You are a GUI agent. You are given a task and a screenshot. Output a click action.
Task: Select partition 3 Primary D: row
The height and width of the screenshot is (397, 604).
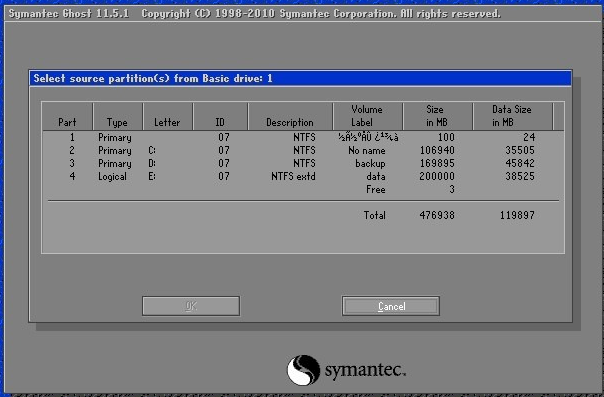pyautogui.click(x=303, y=163)
